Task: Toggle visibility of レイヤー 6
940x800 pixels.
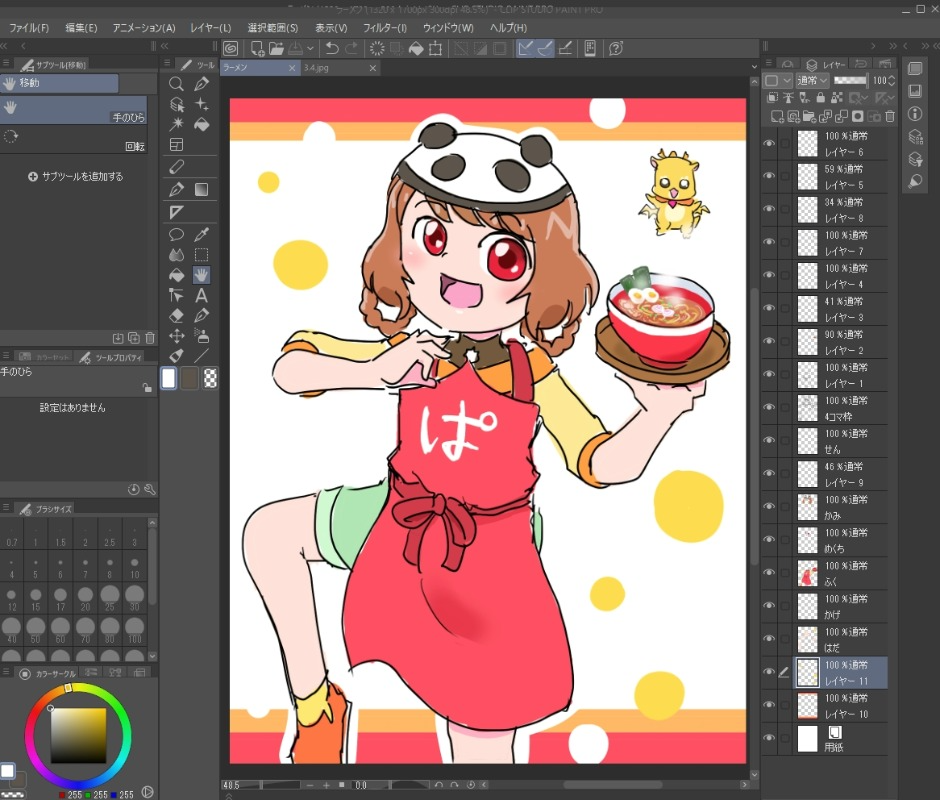Action: [769, 144]
